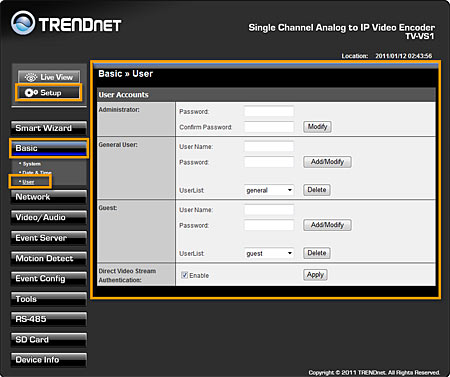Open the Event Server menu
The image size is (450, 377).
pyautogui.click(x=49, y=238)
